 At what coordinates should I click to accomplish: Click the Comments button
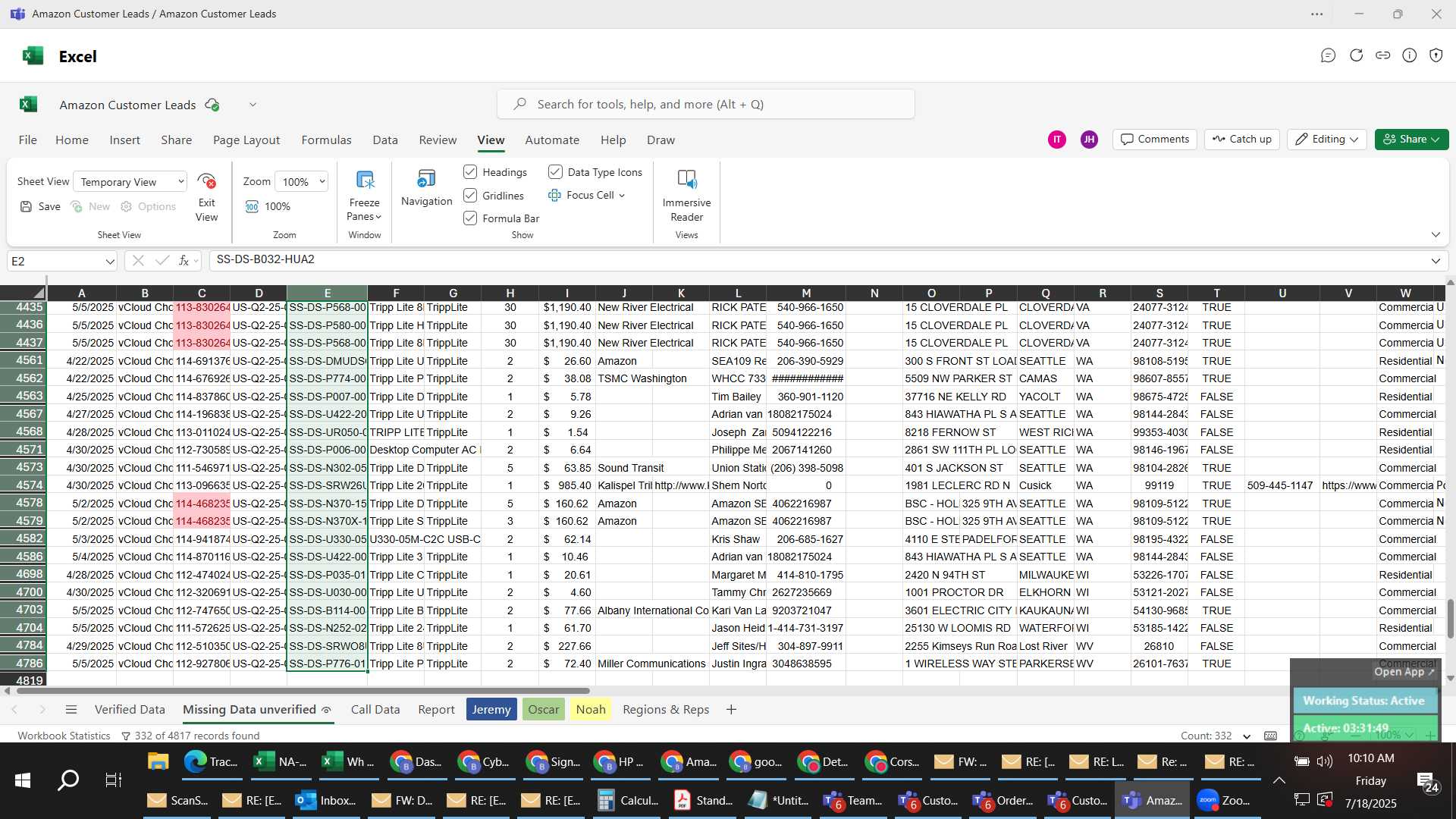tap(1155, 140)
